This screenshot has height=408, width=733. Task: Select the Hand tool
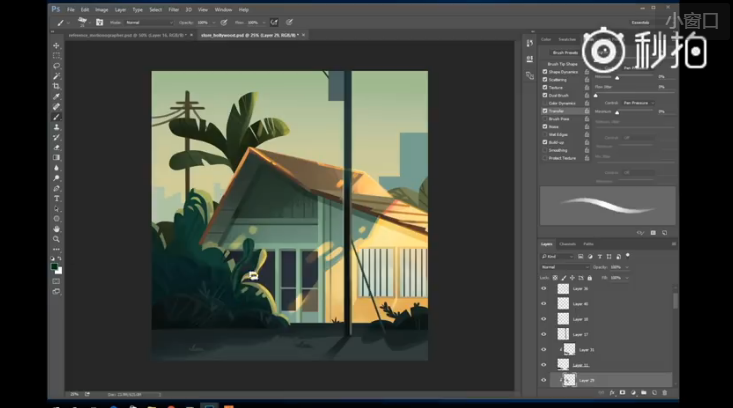(x=56, y=228)
